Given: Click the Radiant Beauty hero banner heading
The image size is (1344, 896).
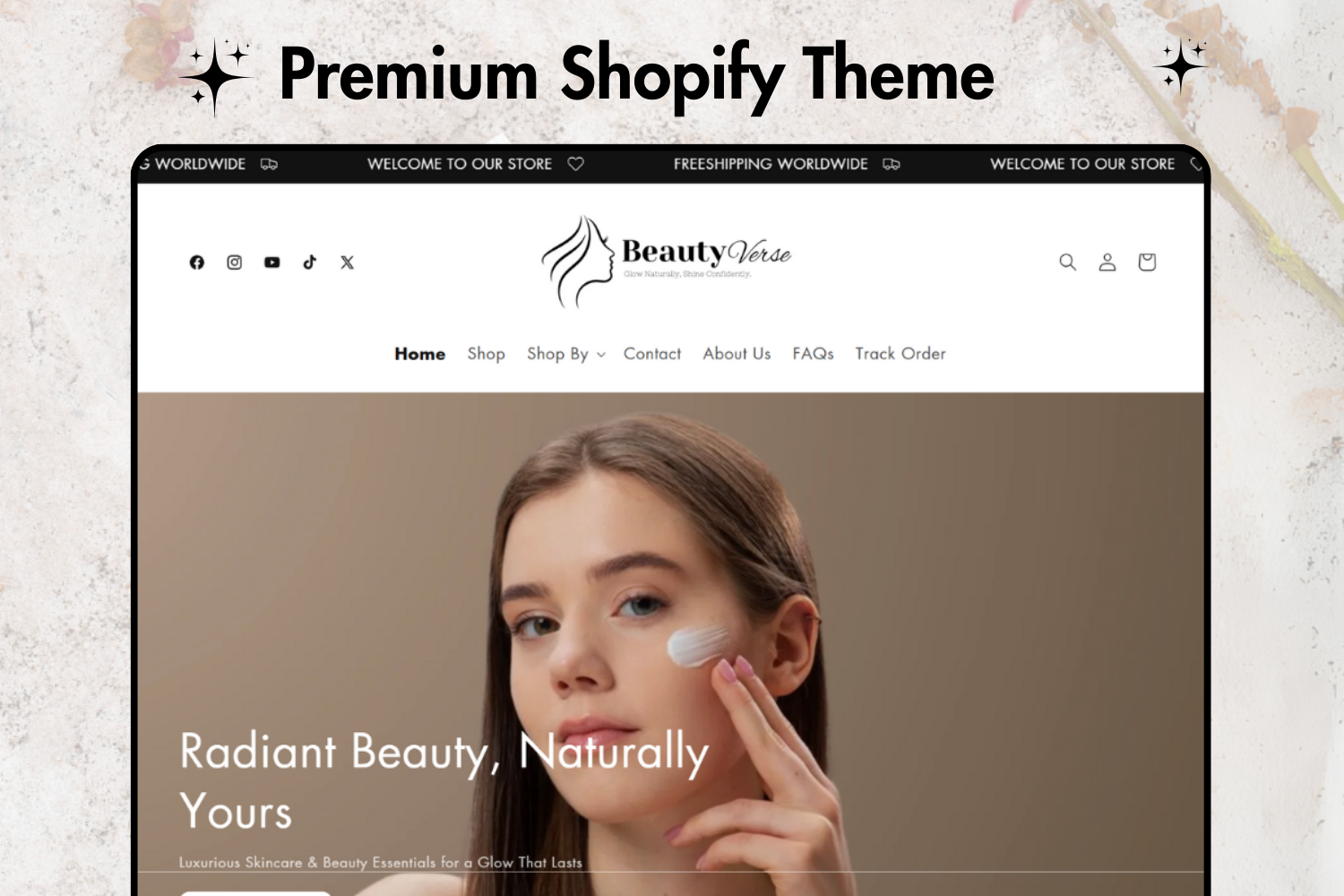Looking at the screenshot, I should coord(444,780).
